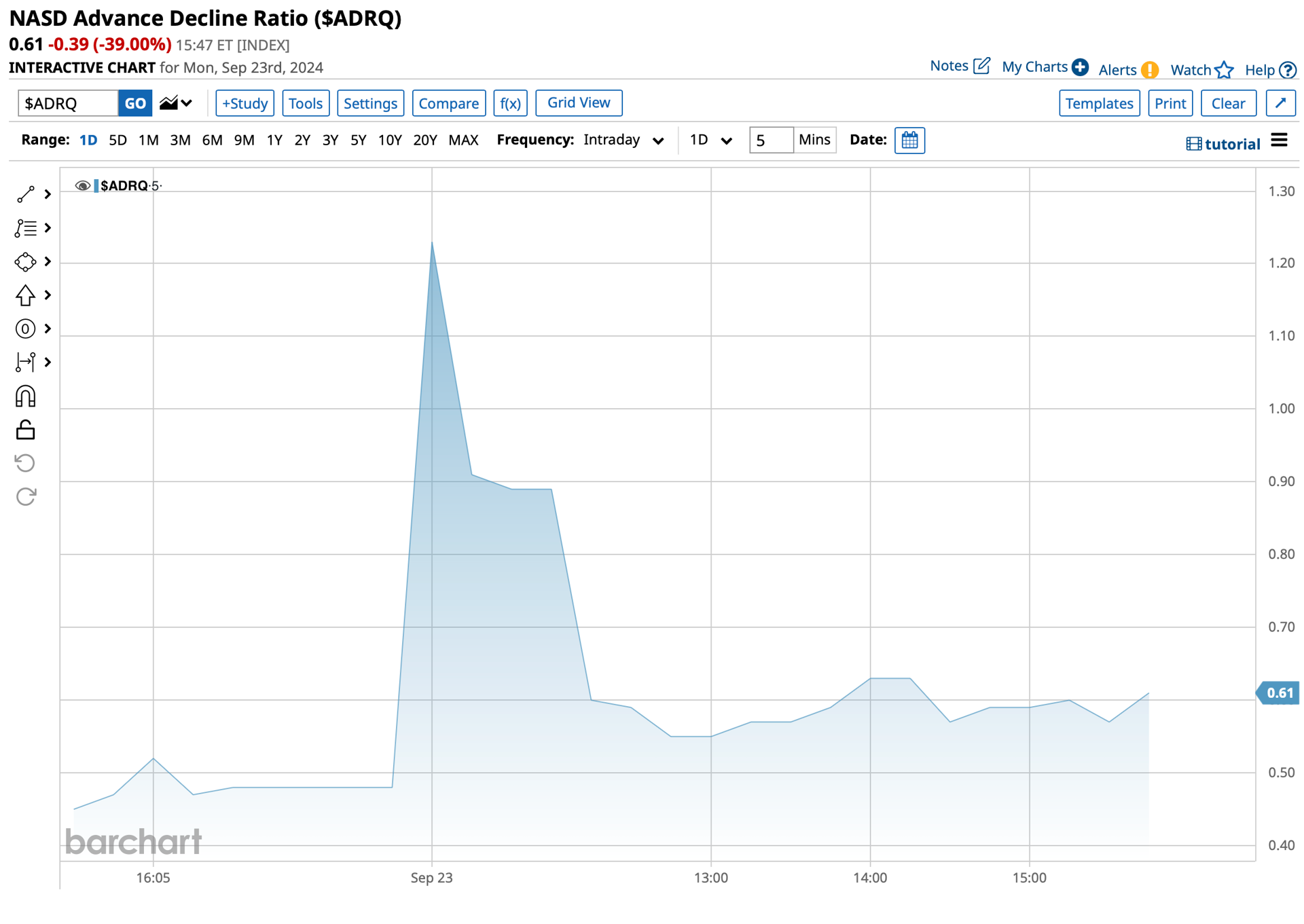This screenshot has height=924, width=1304.
Task: Open the date calendar picker icon
Action: click(909, 141)
